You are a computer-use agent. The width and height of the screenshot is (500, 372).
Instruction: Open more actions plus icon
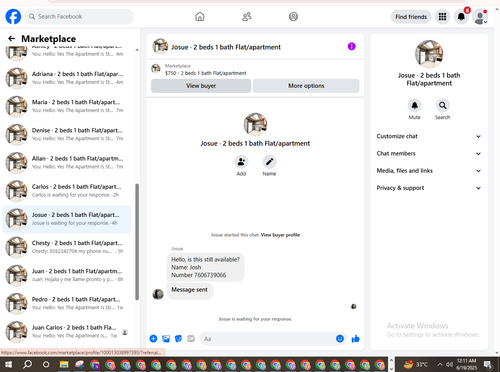coord(153,339)
